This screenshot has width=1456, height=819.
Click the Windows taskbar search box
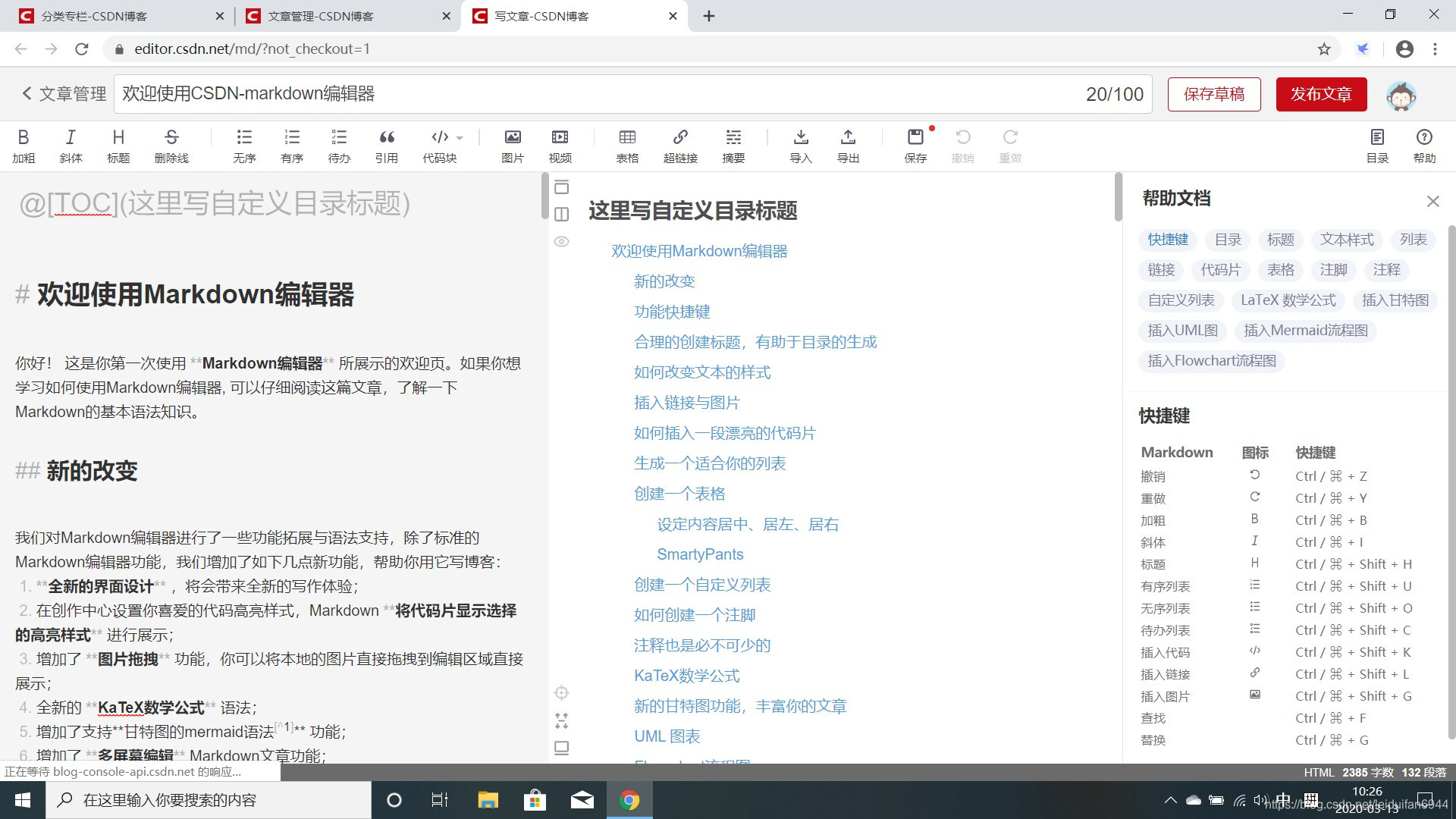pos(209,800)
